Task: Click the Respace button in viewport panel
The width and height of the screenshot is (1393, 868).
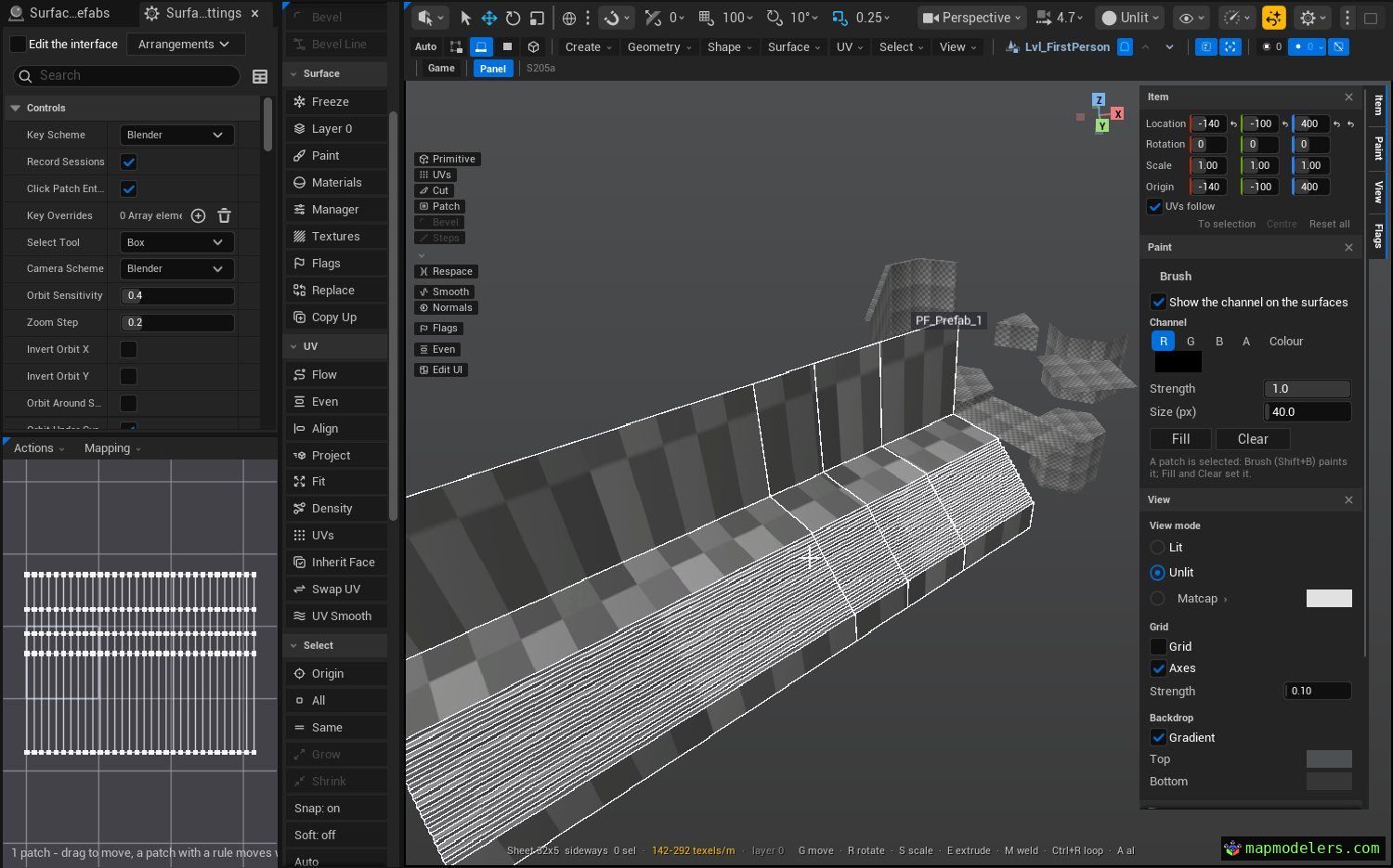Action: [446, 272]
